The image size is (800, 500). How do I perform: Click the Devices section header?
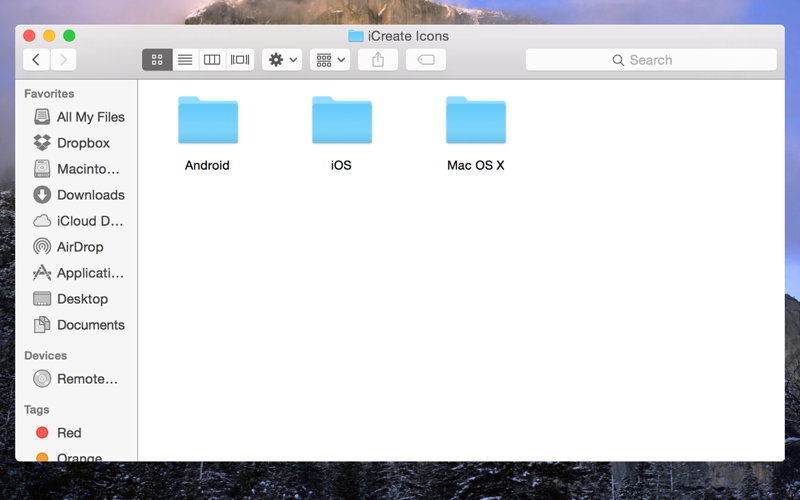coord(45,356)
